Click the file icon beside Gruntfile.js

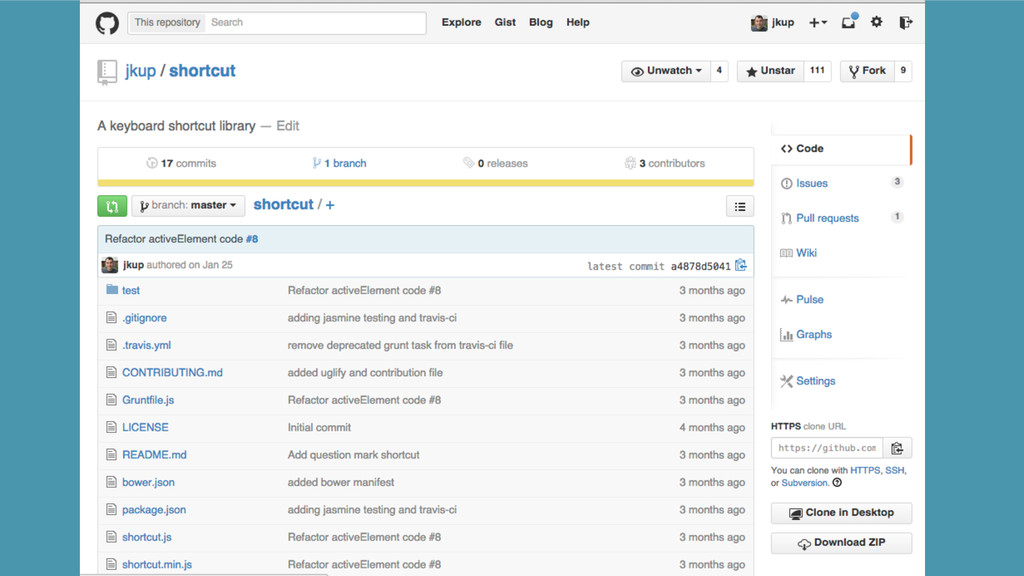(x=111, y=400)
